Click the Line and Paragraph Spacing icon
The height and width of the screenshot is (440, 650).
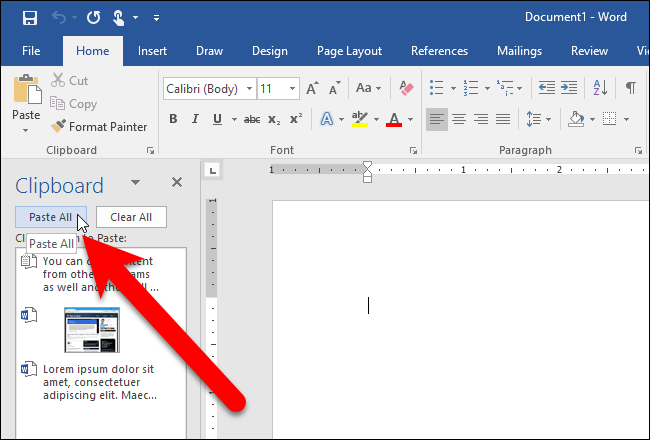tap(534, 119)
